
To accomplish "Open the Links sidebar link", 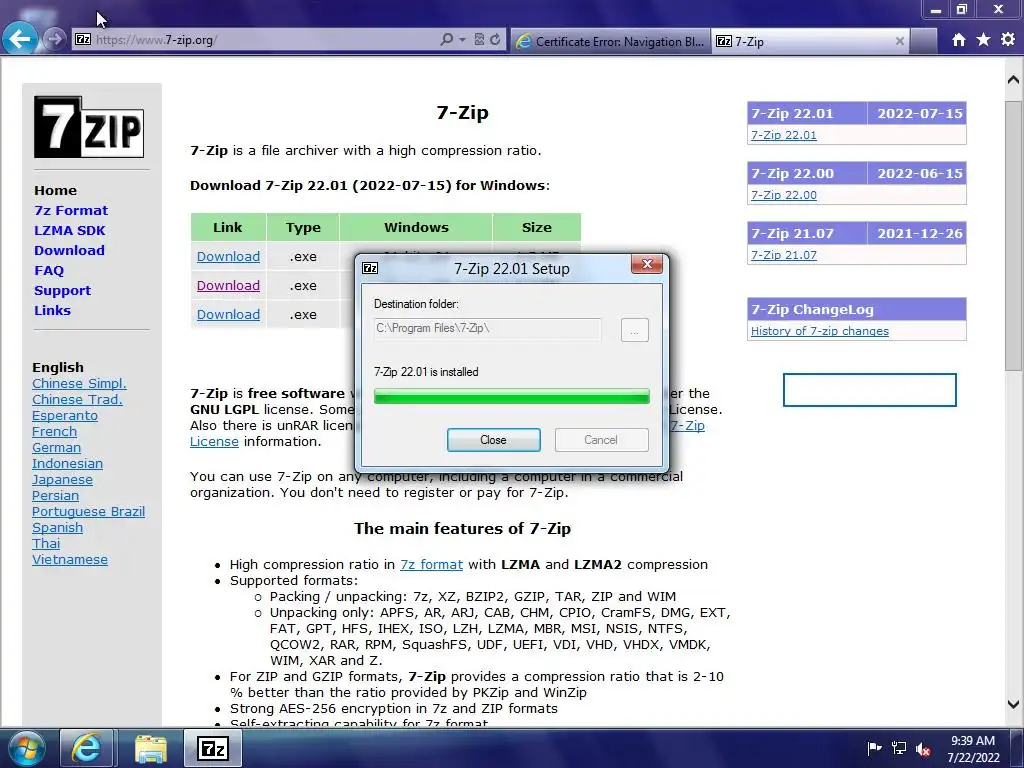I will coord(52,310).
